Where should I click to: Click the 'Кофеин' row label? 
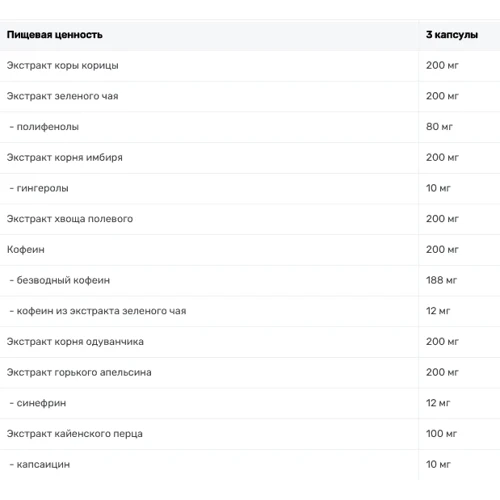click(x=26, y=250)
